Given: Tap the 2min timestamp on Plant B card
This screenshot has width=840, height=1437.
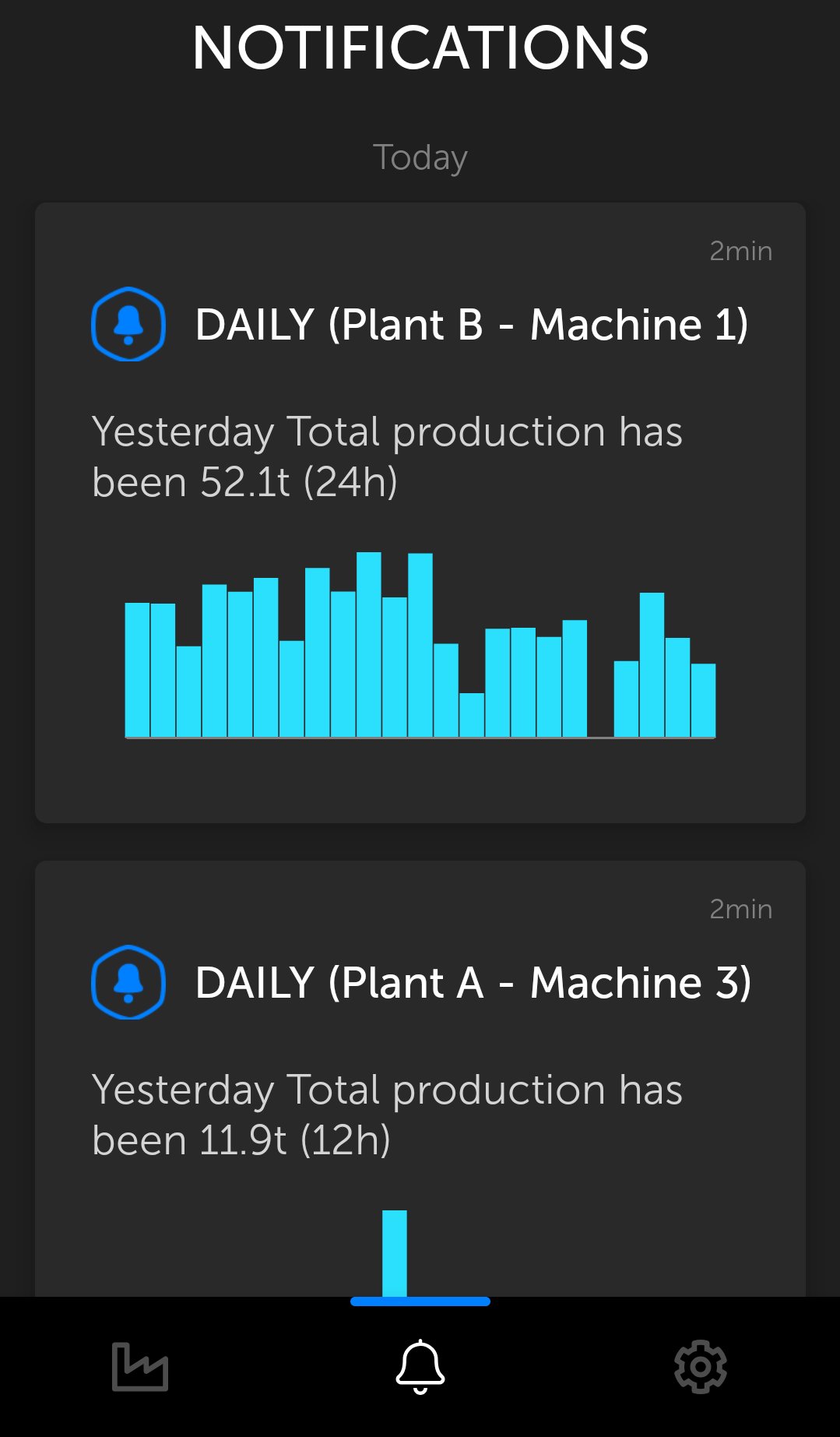Looking at the screenshot, I should pos(740,251).
